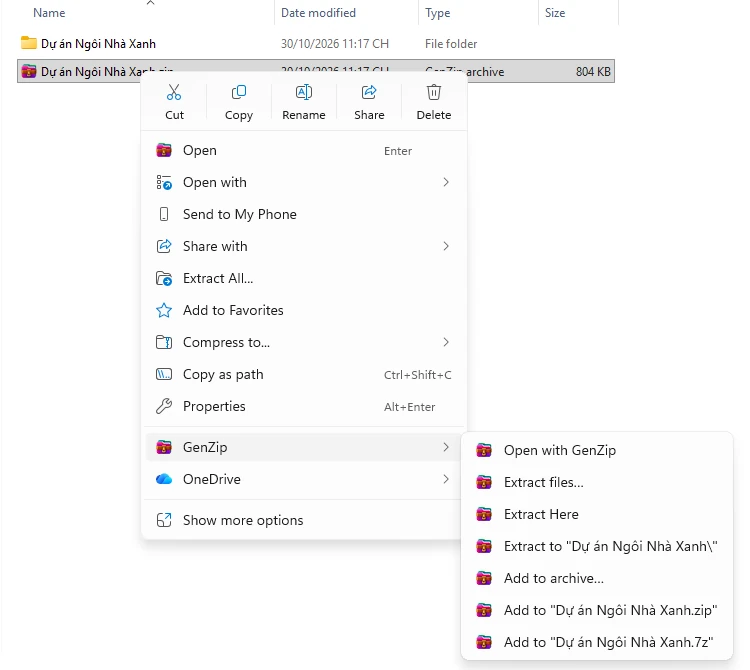
Task: Choose Open with GenZip in submenu
Action: pos(596,450)
